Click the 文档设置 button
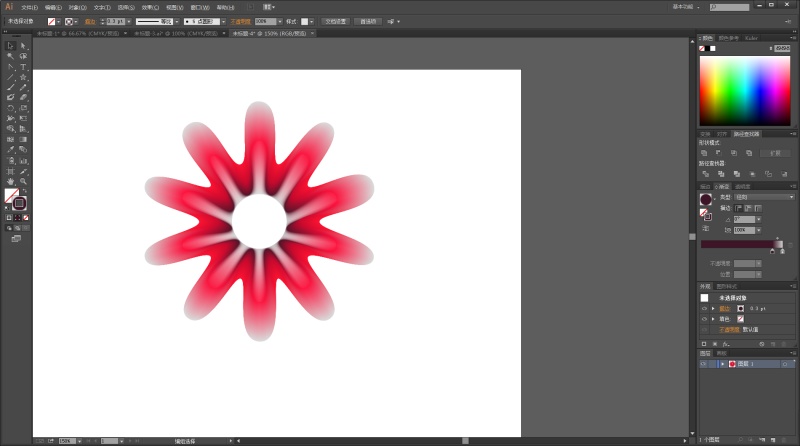 (x=335, y=20)
